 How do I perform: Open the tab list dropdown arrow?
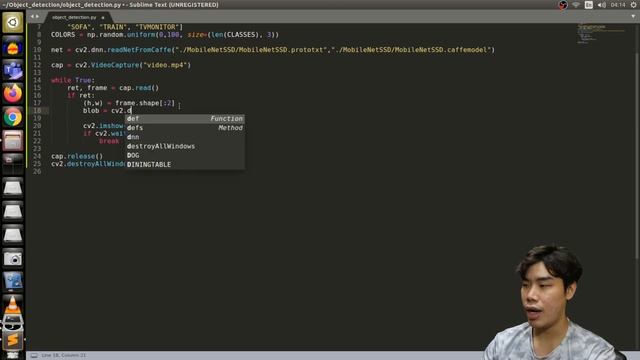pyautogui.click(x=633, y=17)
